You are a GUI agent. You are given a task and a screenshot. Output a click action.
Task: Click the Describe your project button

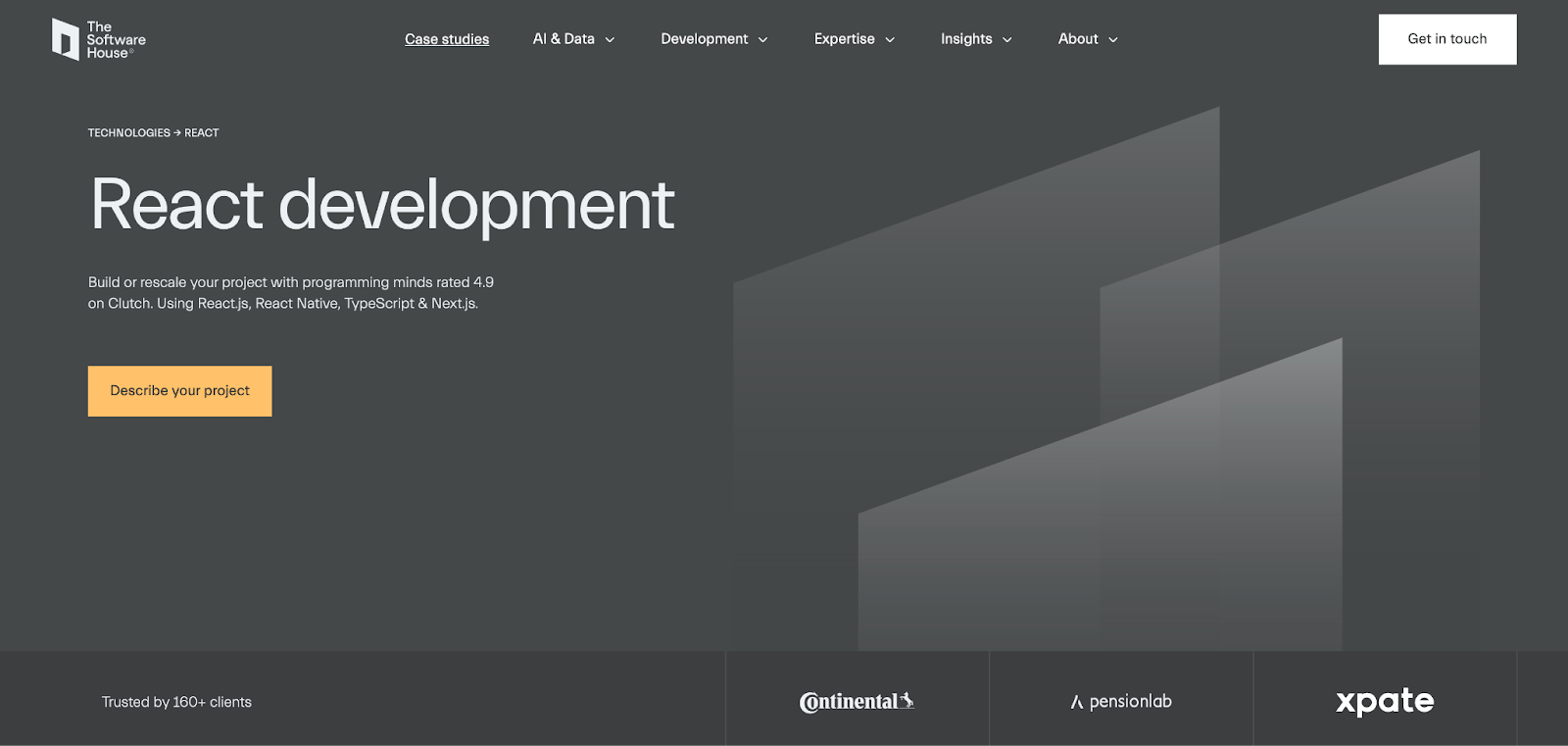point(179,391)
